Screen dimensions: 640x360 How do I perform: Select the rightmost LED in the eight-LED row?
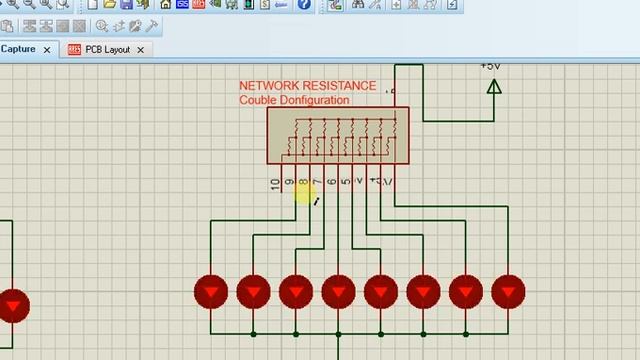508,292
